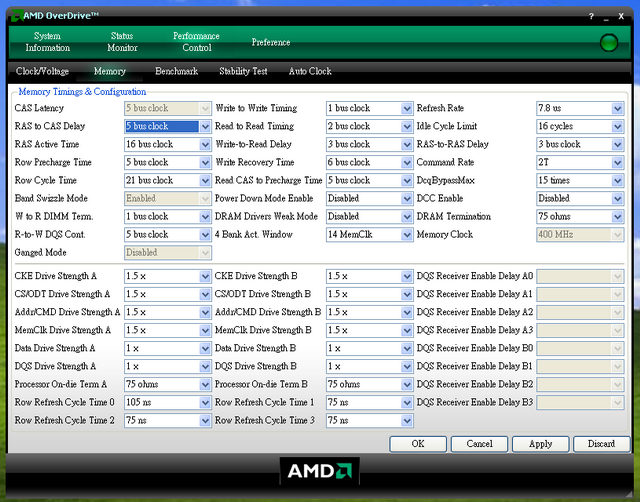Open Performance Control menu

[x=196, y=42]
